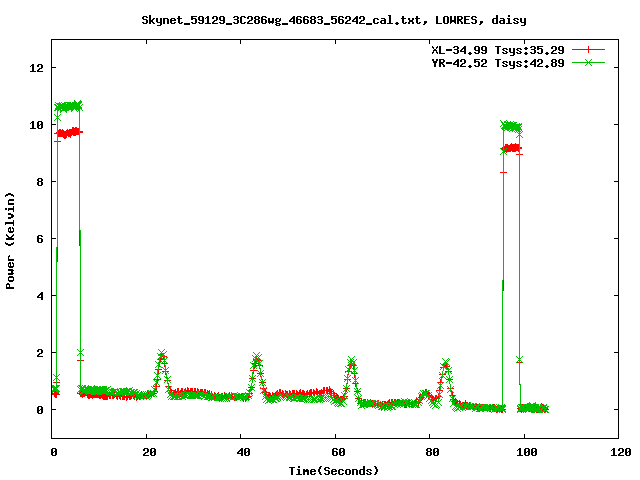
Task: Click the green calibration plateau near 10.6 Kelvin
Action: click(68, 107)
